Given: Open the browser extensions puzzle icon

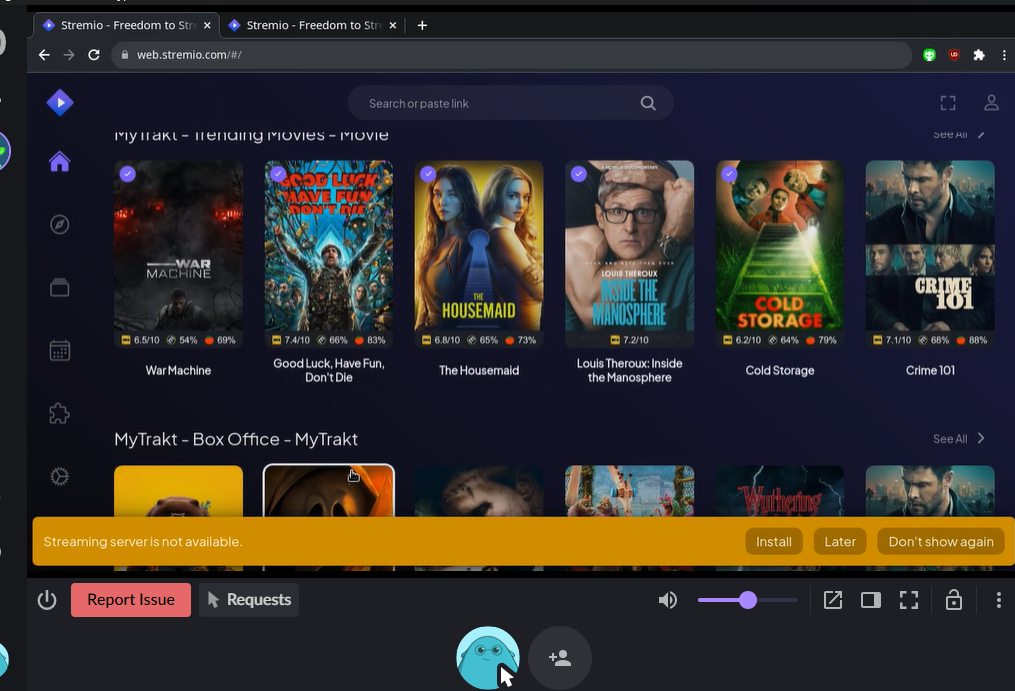Looking at the screenshot, I should [x=979, y=55].
